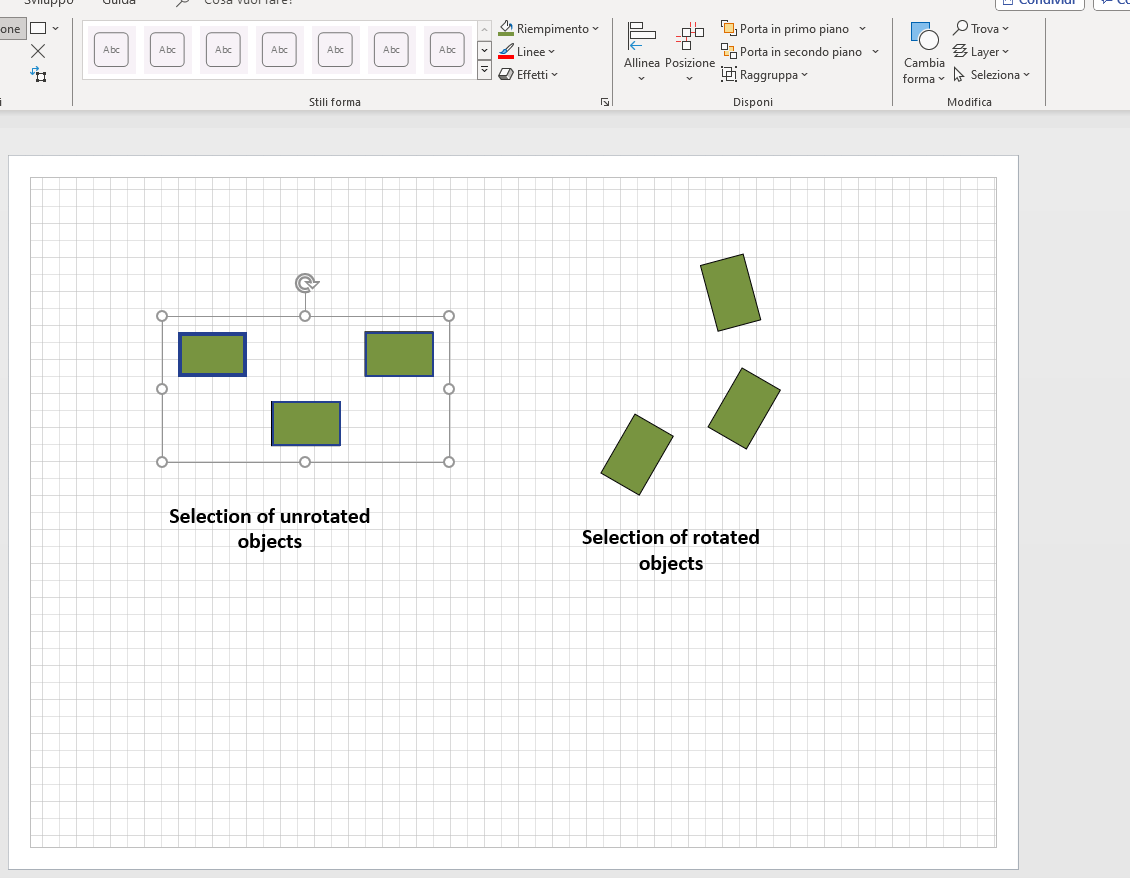This screenshot has height=878, width=1130.
Task: Open the Allinea menu
Action: 641,53
